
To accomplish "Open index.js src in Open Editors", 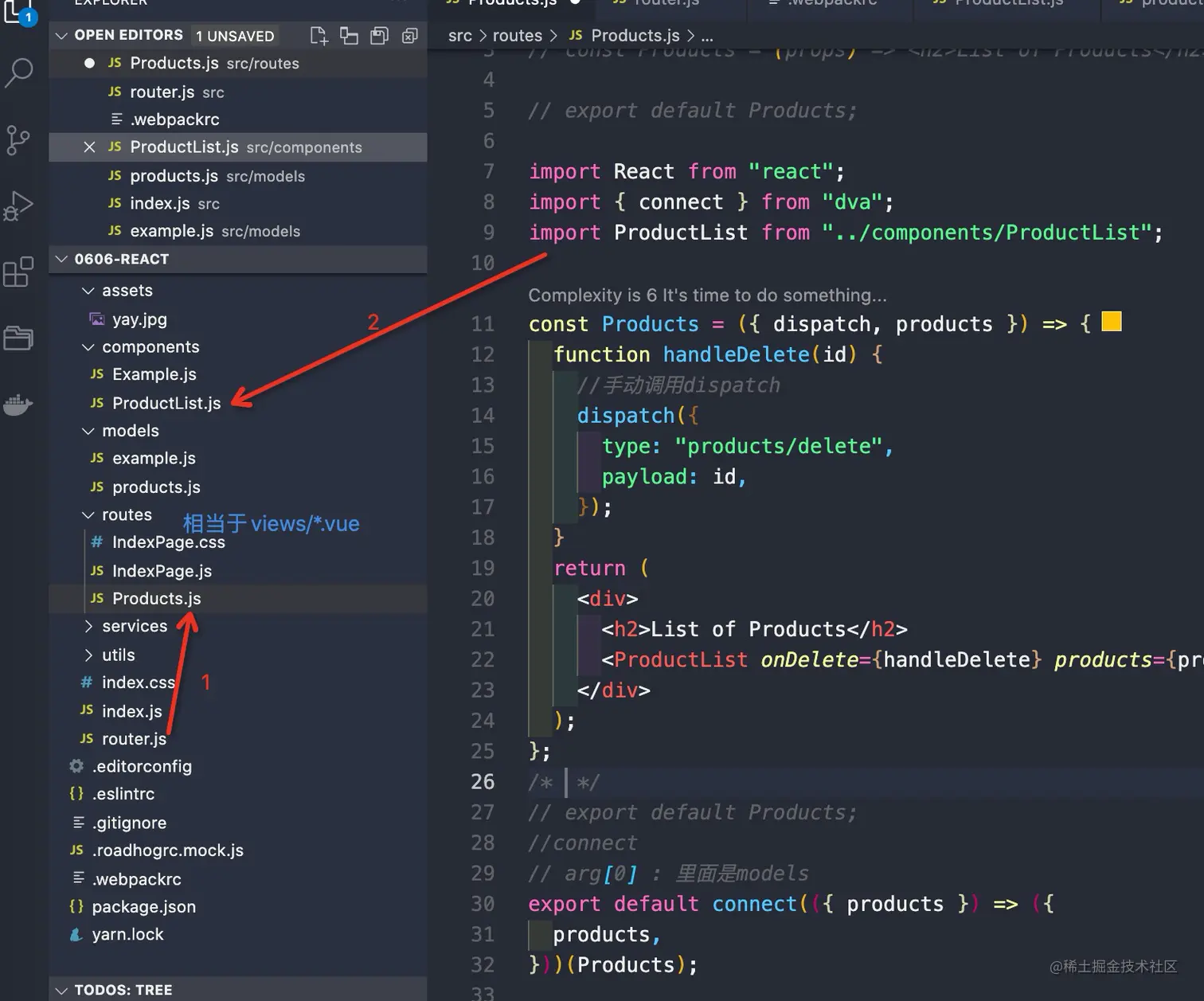I will pyautogui.click(x=238, y=204).
